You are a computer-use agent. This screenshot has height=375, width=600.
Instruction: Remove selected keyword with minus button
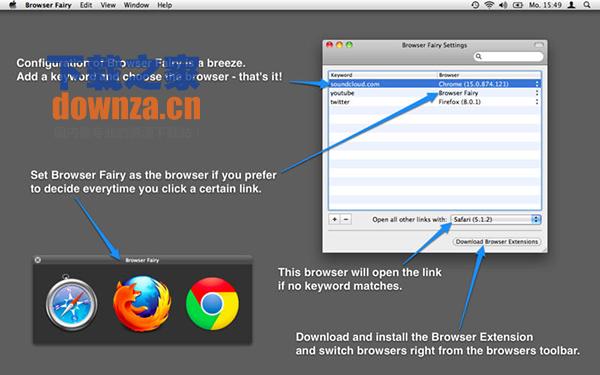(346, 219)
